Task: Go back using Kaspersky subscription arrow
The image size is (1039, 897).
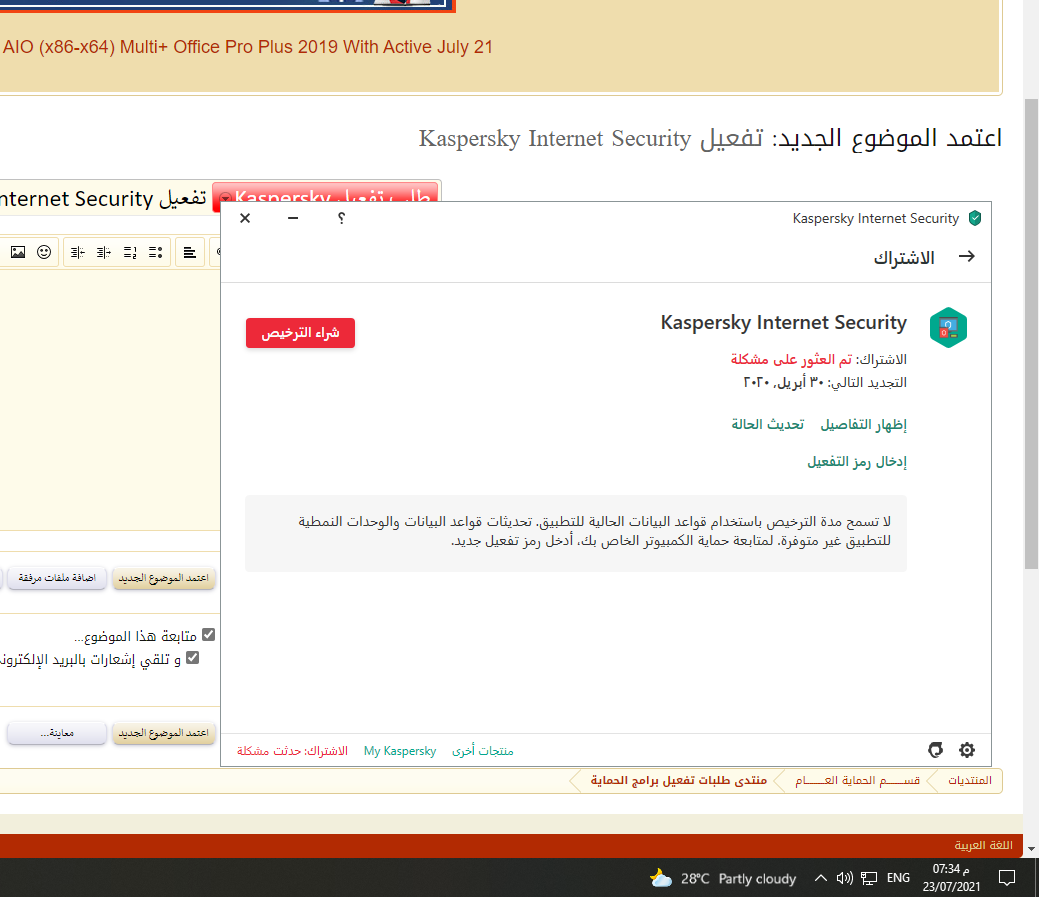Action: pyautogui.click(x=967, y=256)
